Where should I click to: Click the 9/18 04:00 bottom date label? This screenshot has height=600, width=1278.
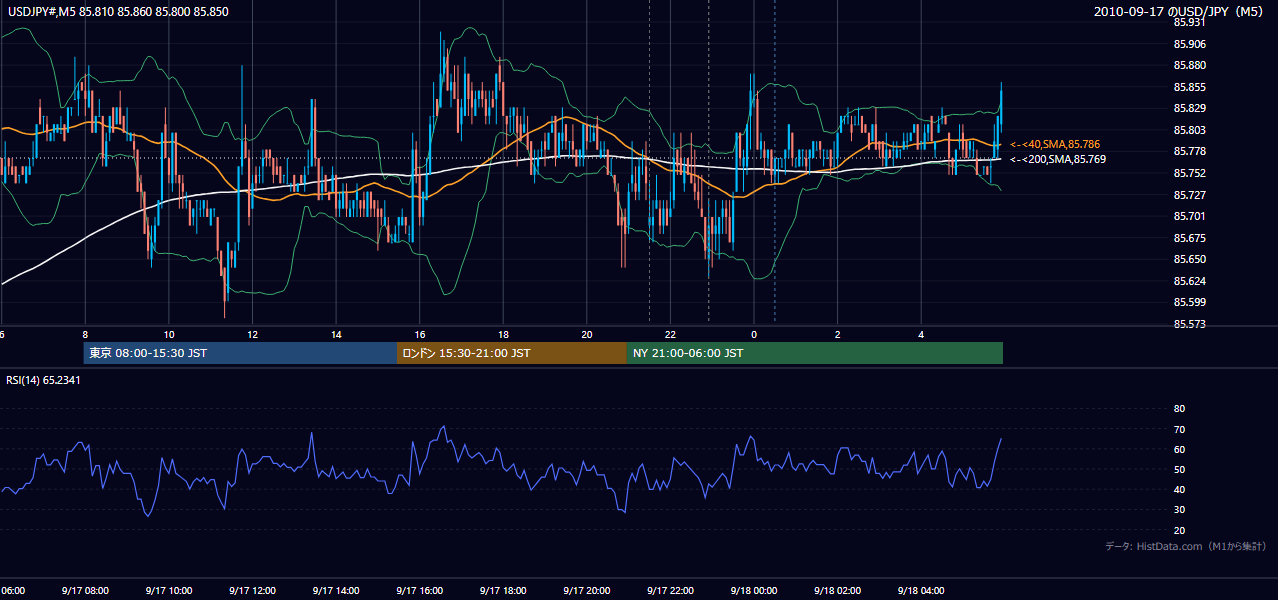(x=921, y=590)
